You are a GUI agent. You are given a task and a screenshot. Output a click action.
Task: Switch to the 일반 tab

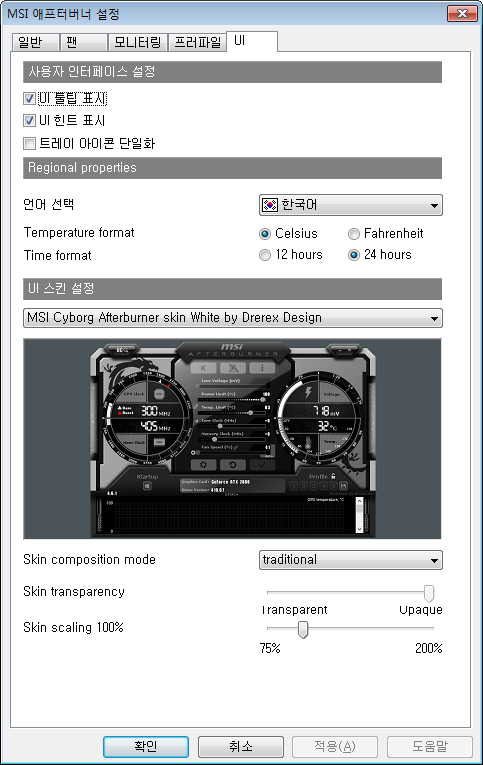(35, 42)
